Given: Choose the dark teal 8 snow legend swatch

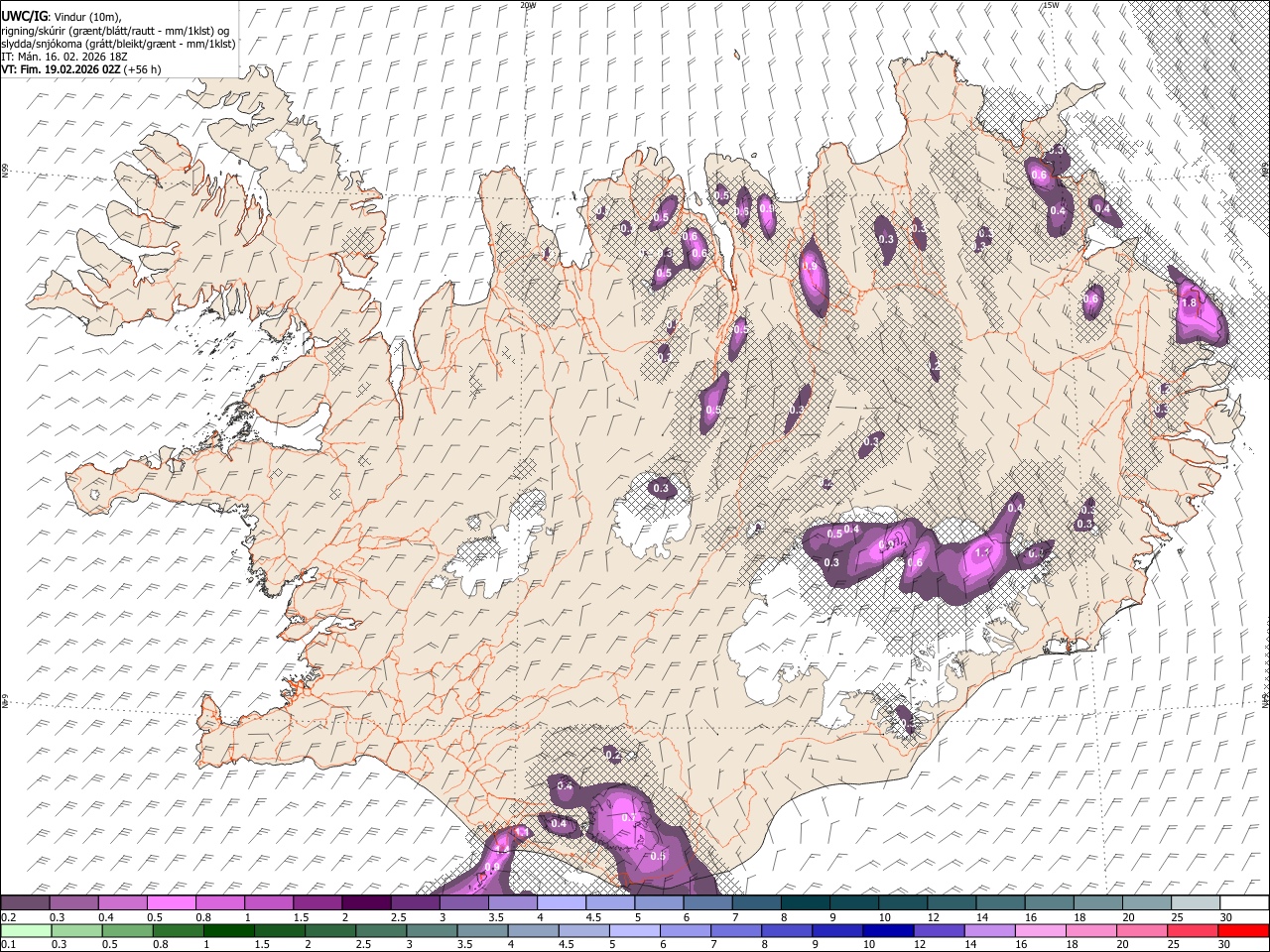Looking at the screenshot, I should 806,903.
